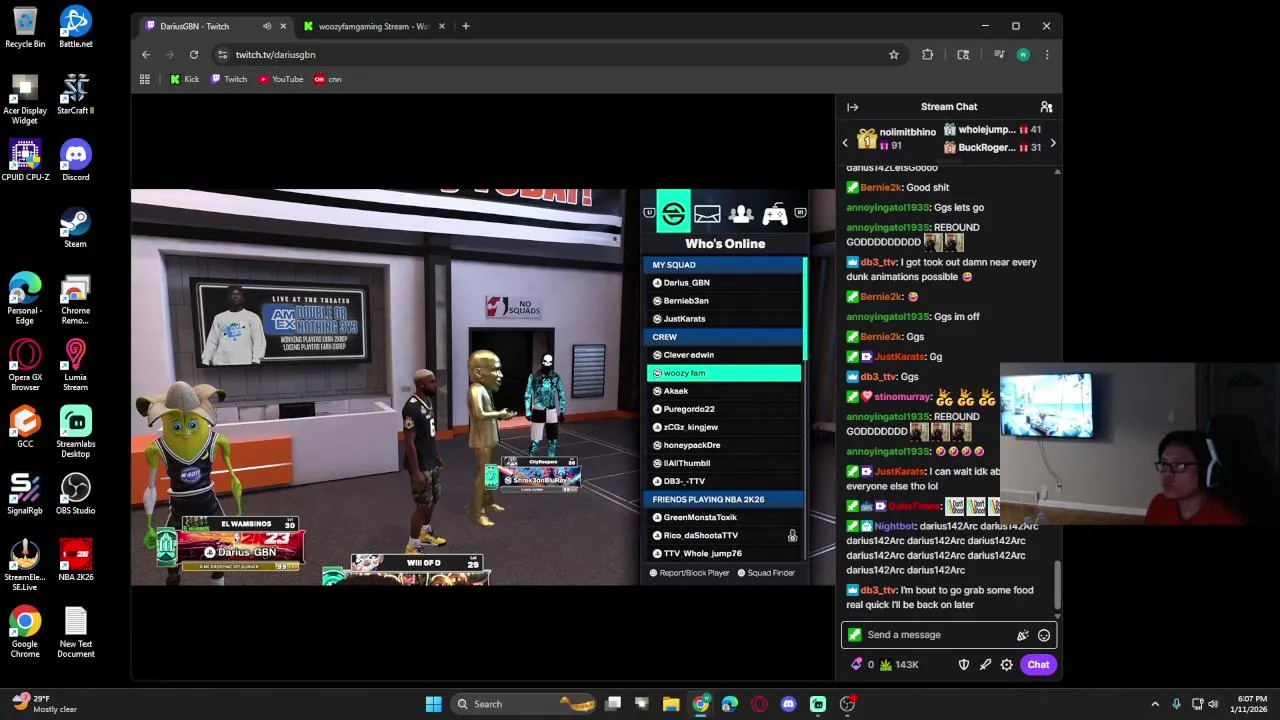Select honeypackDre in Crew list

(x=724, y=445)
